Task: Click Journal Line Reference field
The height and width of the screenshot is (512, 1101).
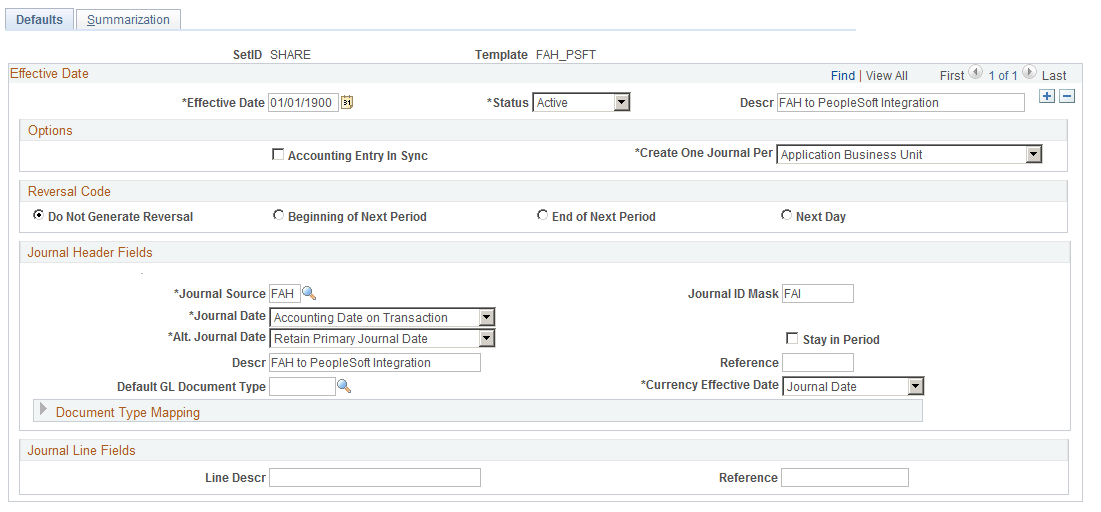Action: (x=845, y=478)
